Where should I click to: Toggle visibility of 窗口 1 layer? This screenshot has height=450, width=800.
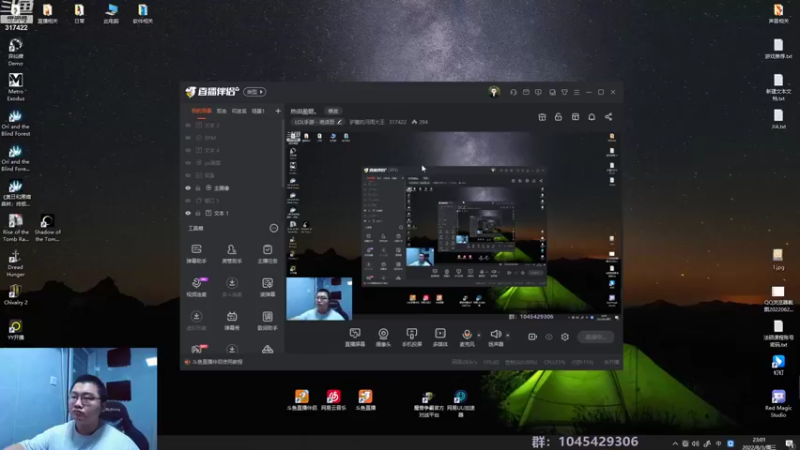coord(188,201)
